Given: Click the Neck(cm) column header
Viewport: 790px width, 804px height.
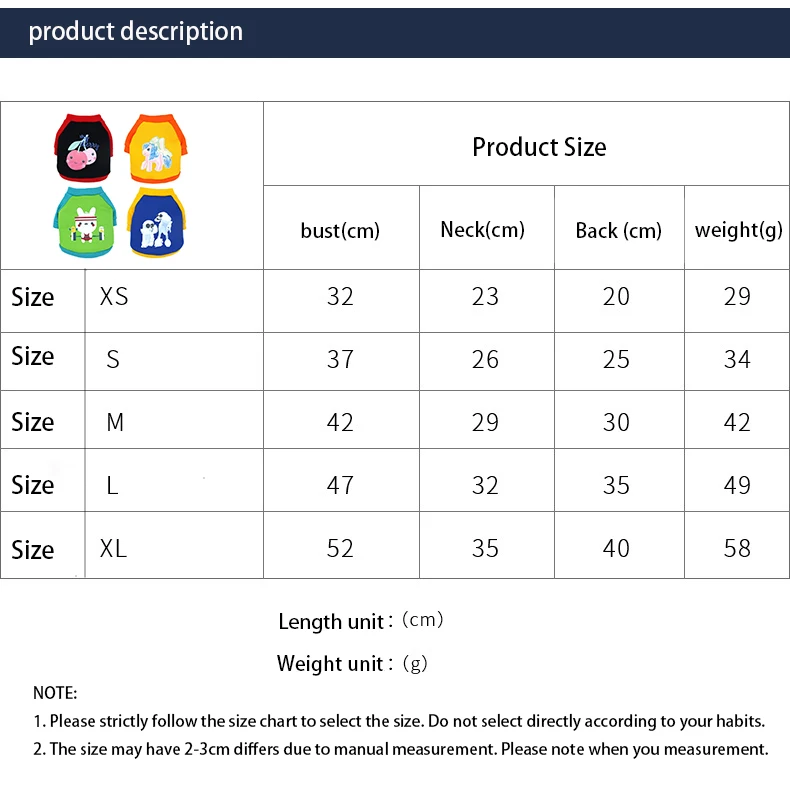Looking at the screenshot, I should click(x=482, y=230).
